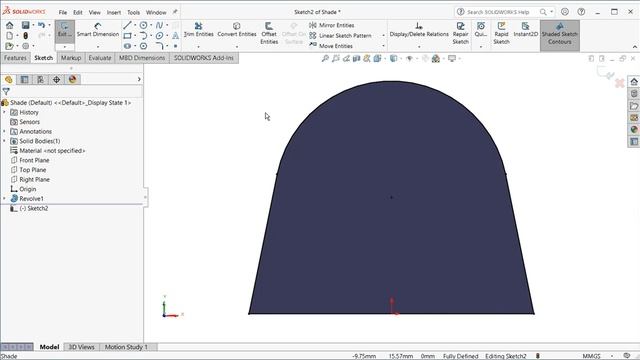Open the 3D Views bottom tab
The height and width of the screenshot is (360, 640).
(x=81, y=347)
